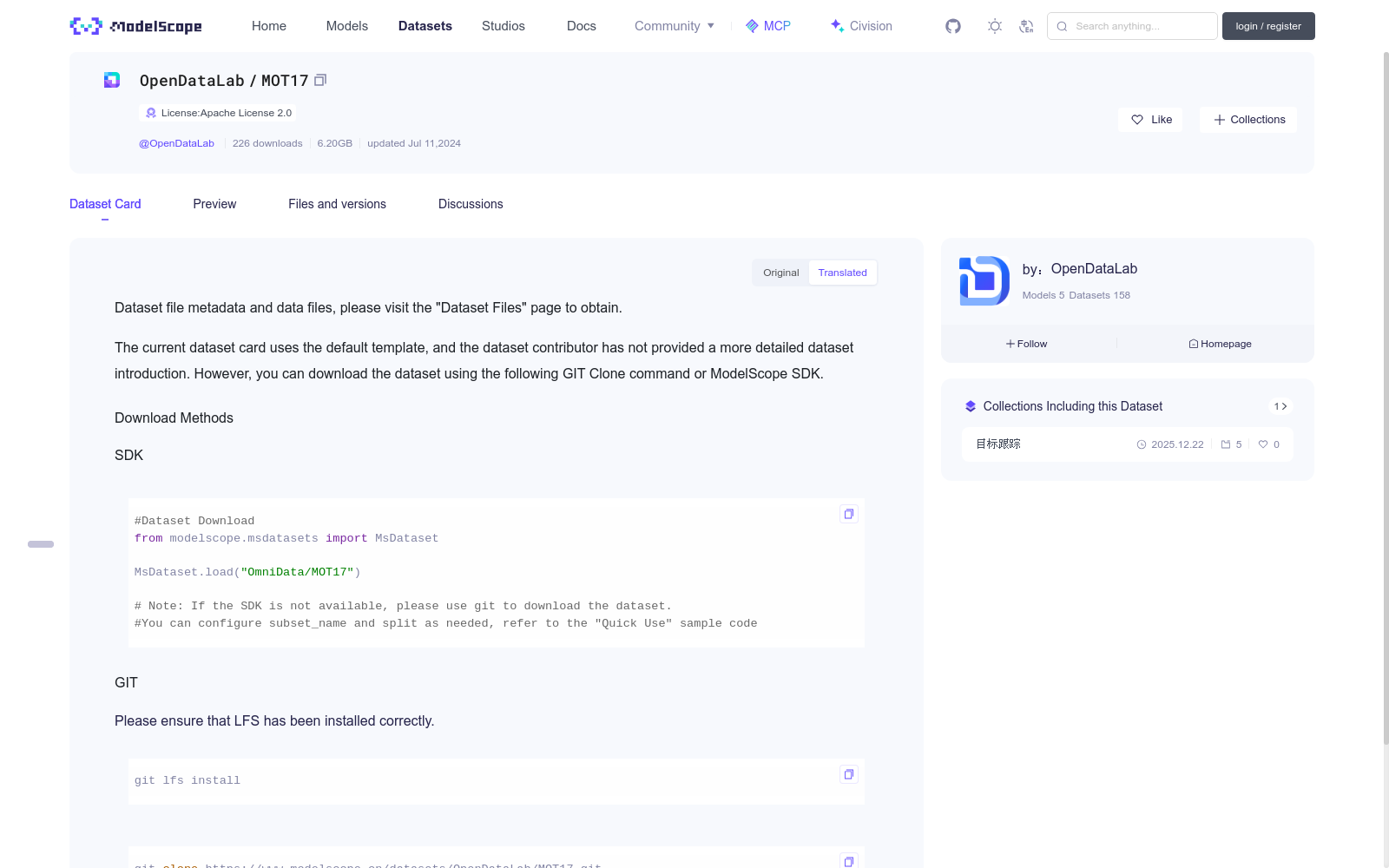Select the Dataset Card tab
Screen dimensions: 1389x868
[105, 204]
